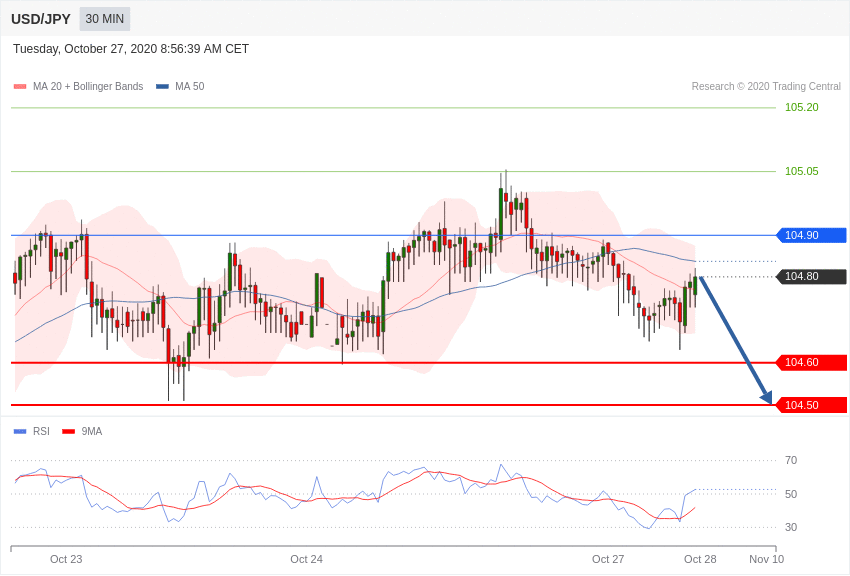
Task: Click the RSI legend label
Action: pos(41,431)
